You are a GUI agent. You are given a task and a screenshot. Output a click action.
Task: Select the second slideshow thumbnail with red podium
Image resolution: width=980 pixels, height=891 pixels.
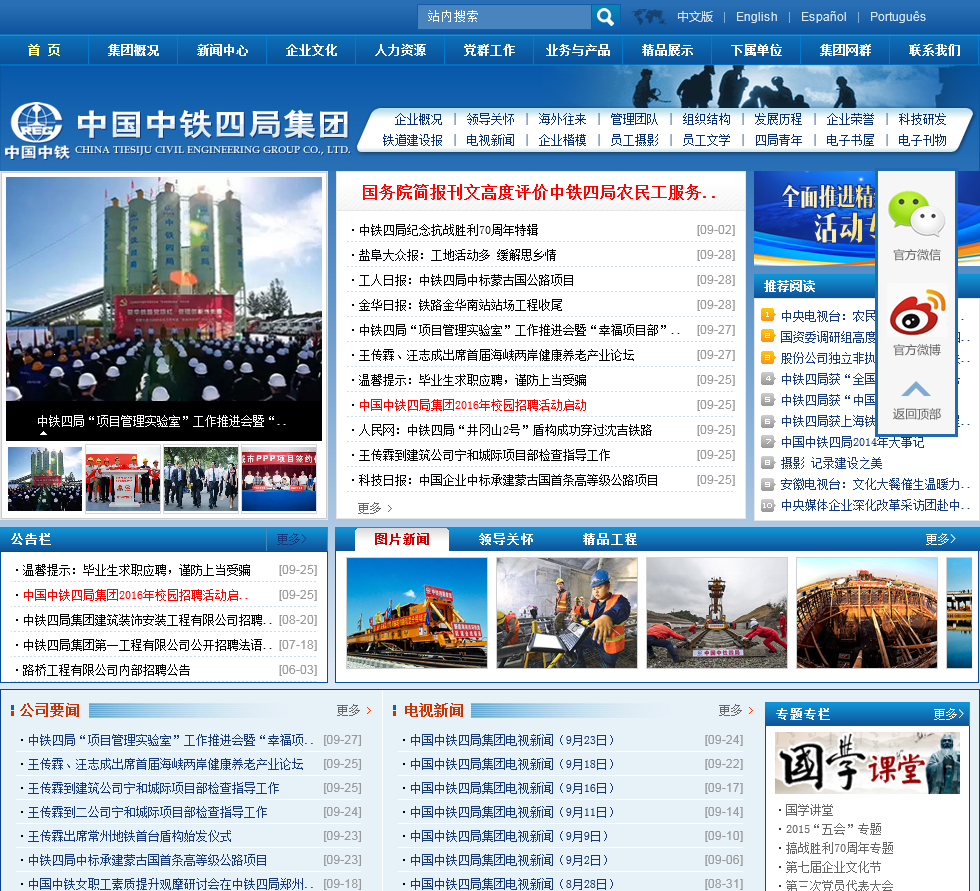tap(123, 479)
